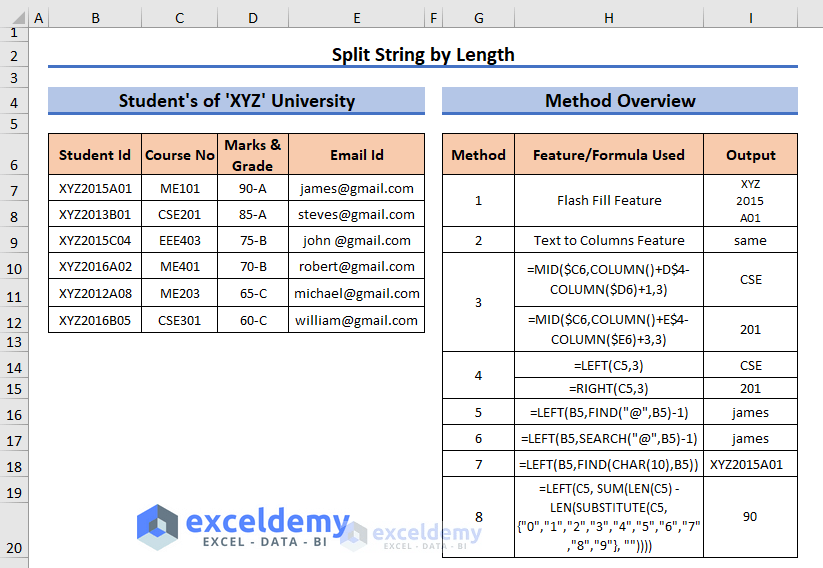The image size is (823, 568).
Task: Click the Course No header cell
Action: click(x=180, y=154)
